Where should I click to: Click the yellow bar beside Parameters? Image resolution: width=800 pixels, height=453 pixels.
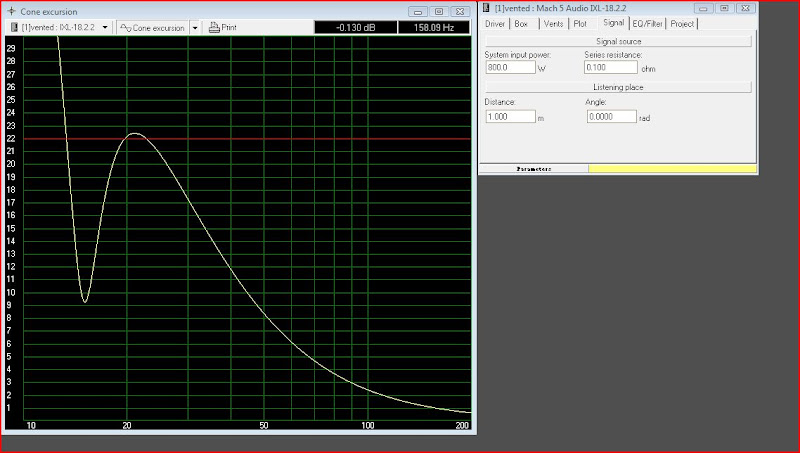(x=671, y=169)
